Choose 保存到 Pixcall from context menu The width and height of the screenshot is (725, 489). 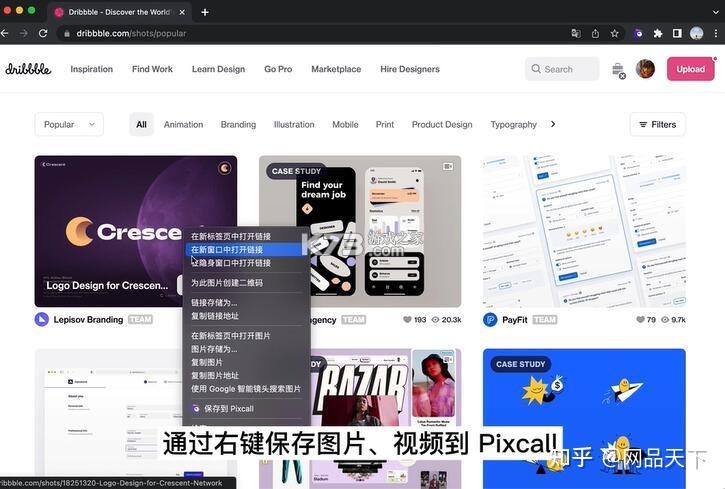pos(245,409)
